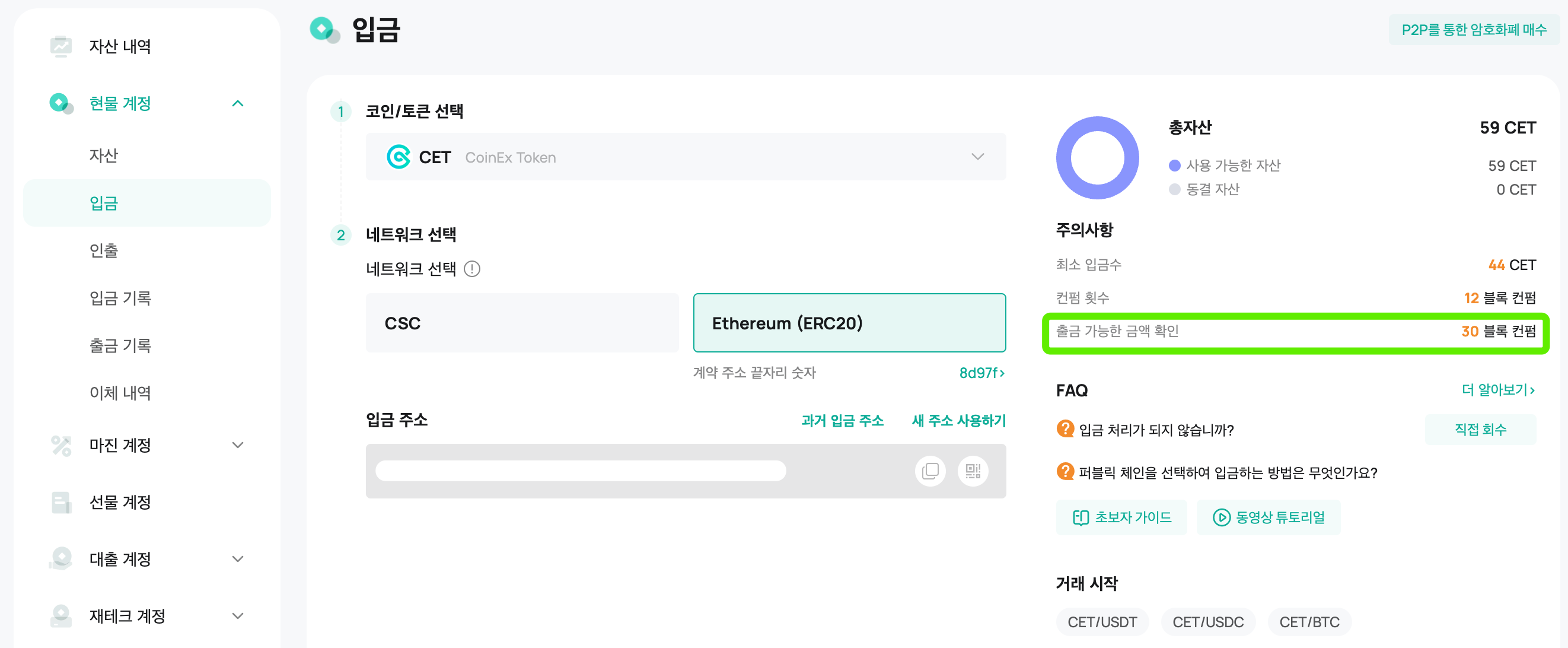Click the deposit address field
The width and height of the screenshot is (1568, 648).
click(581, 471)
